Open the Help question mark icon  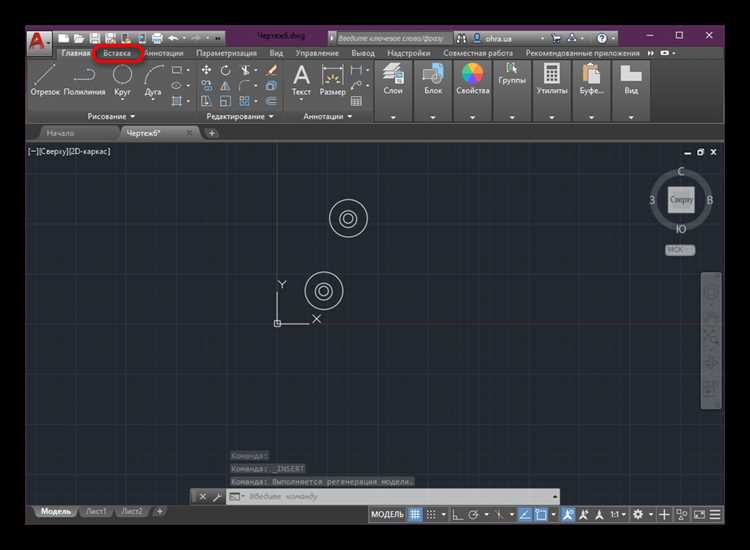pos(602,38)
